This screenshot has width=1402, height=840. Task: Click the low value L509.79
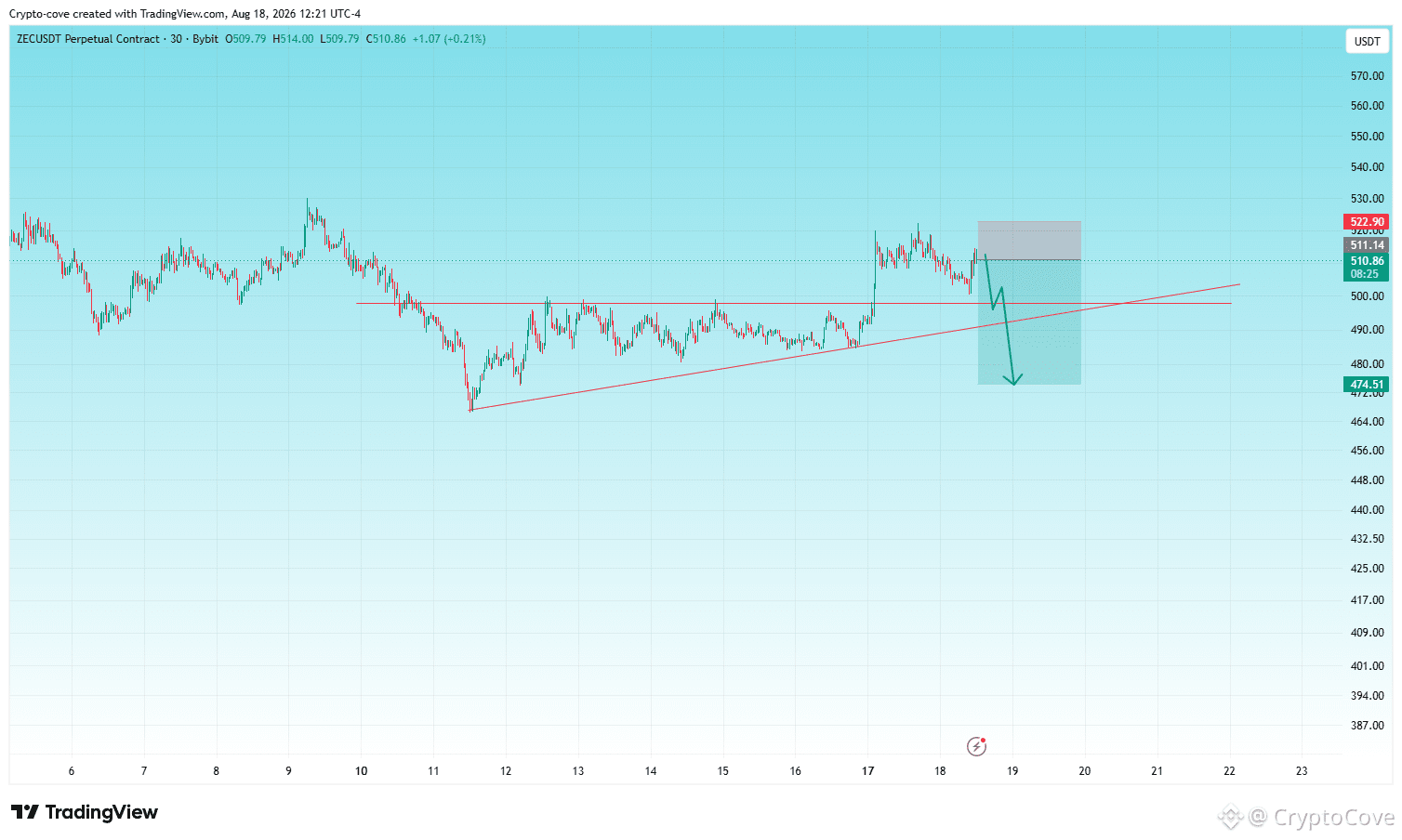(x=339, y=39)
